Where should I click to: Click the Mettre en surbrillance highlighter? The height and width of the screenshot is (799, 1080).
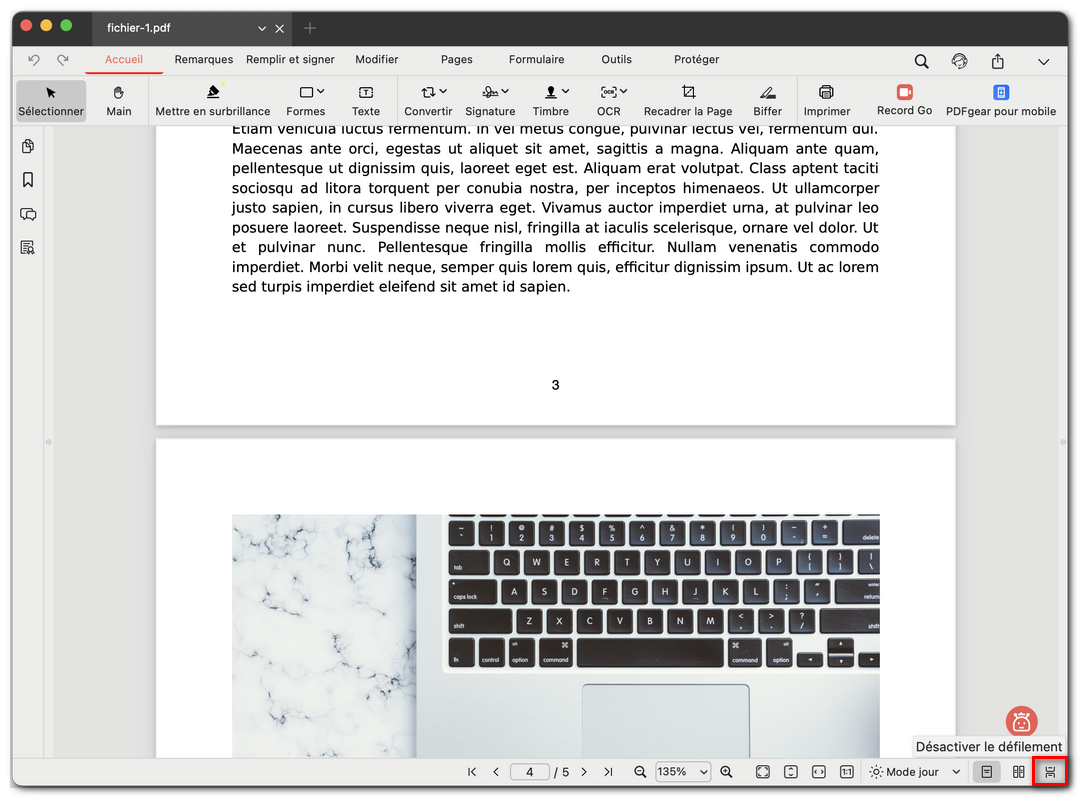pos(212,100)
